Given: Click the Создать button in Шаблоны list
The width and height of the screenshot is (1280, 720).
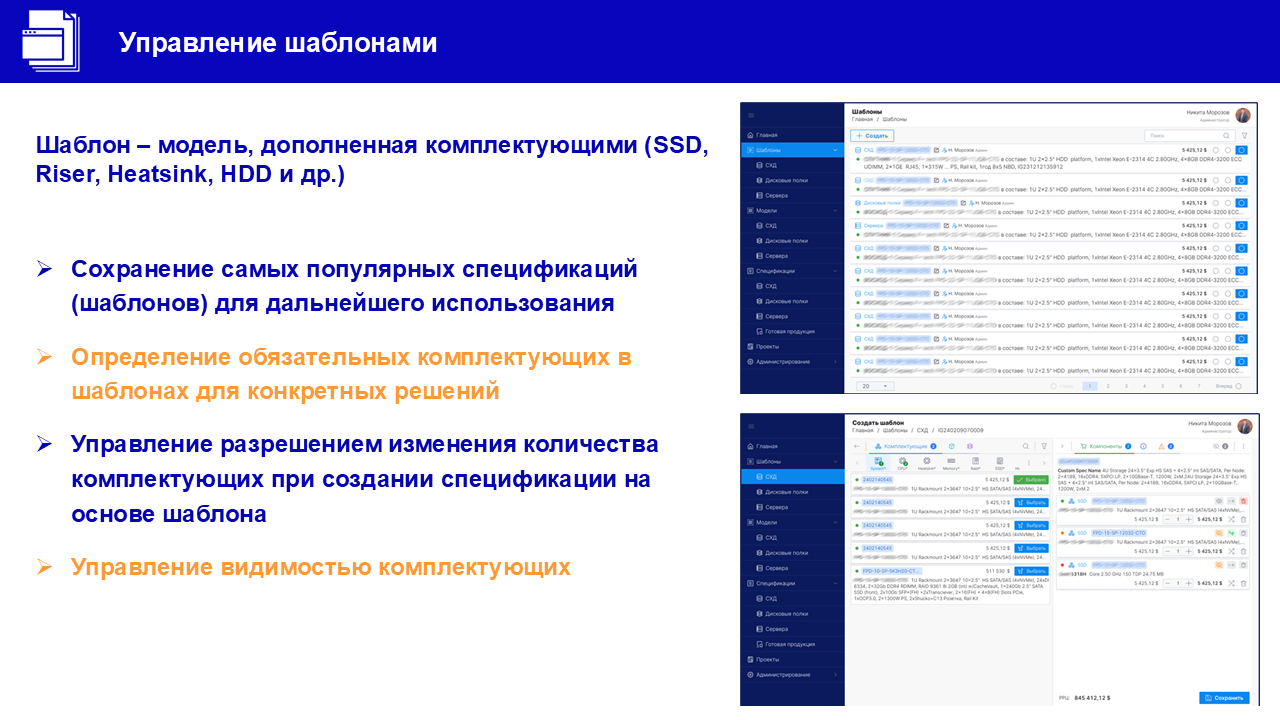Looking at the screenshot, I should 872,136.
